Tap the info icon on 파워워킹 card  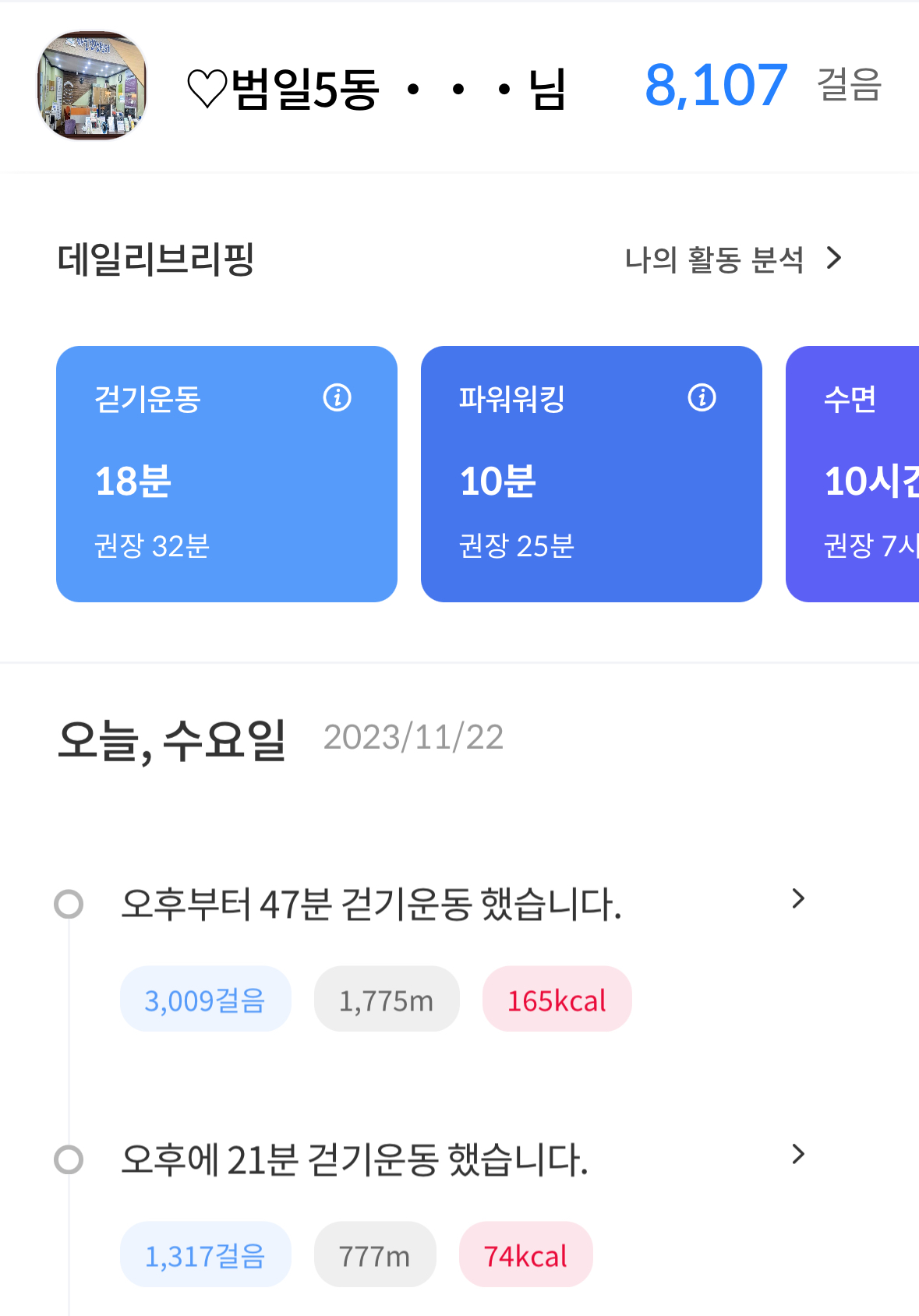click(x=702, y=398)
